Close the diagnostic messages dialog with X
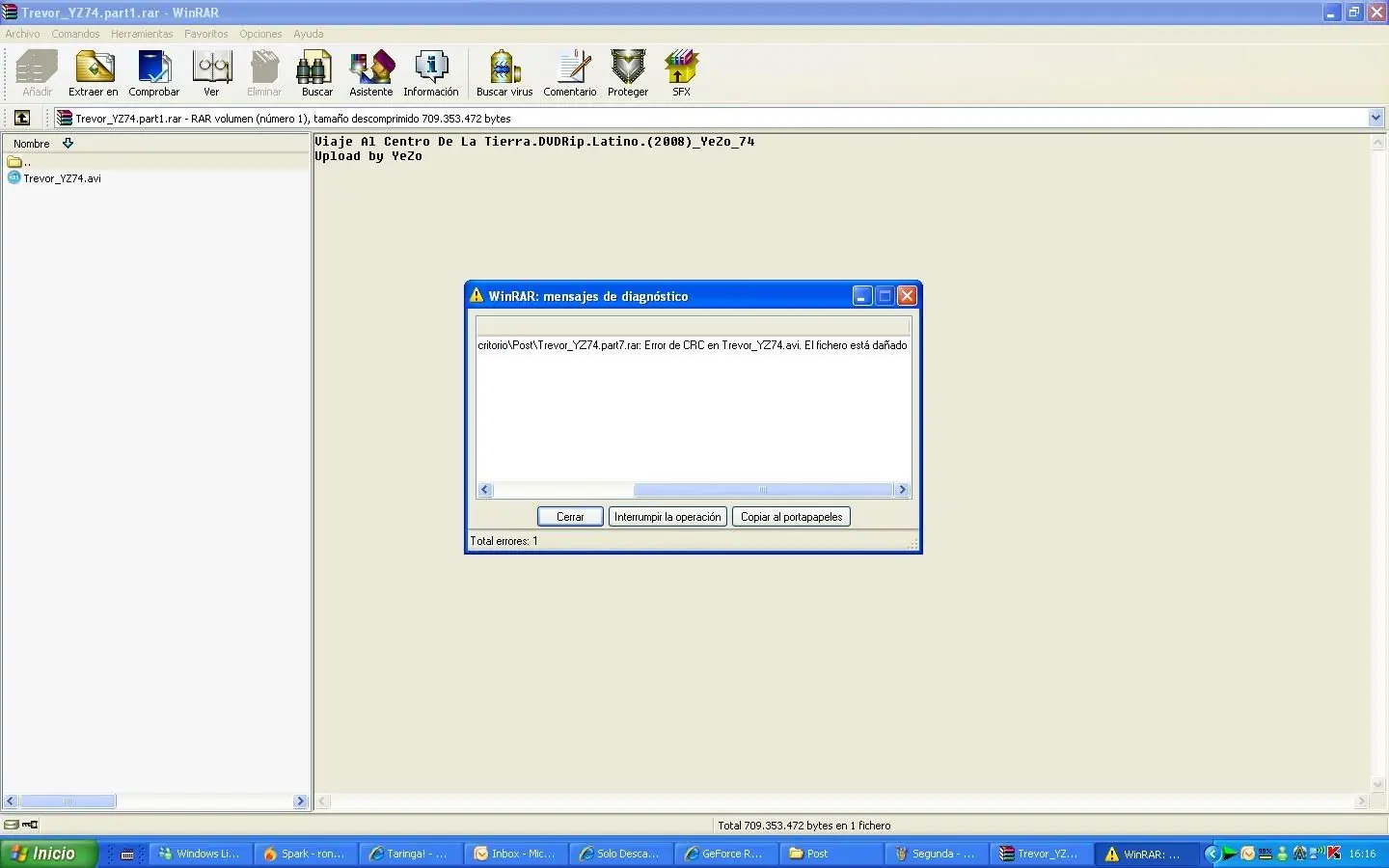This screenshot has height=868, width=1389. coord(907,296)
